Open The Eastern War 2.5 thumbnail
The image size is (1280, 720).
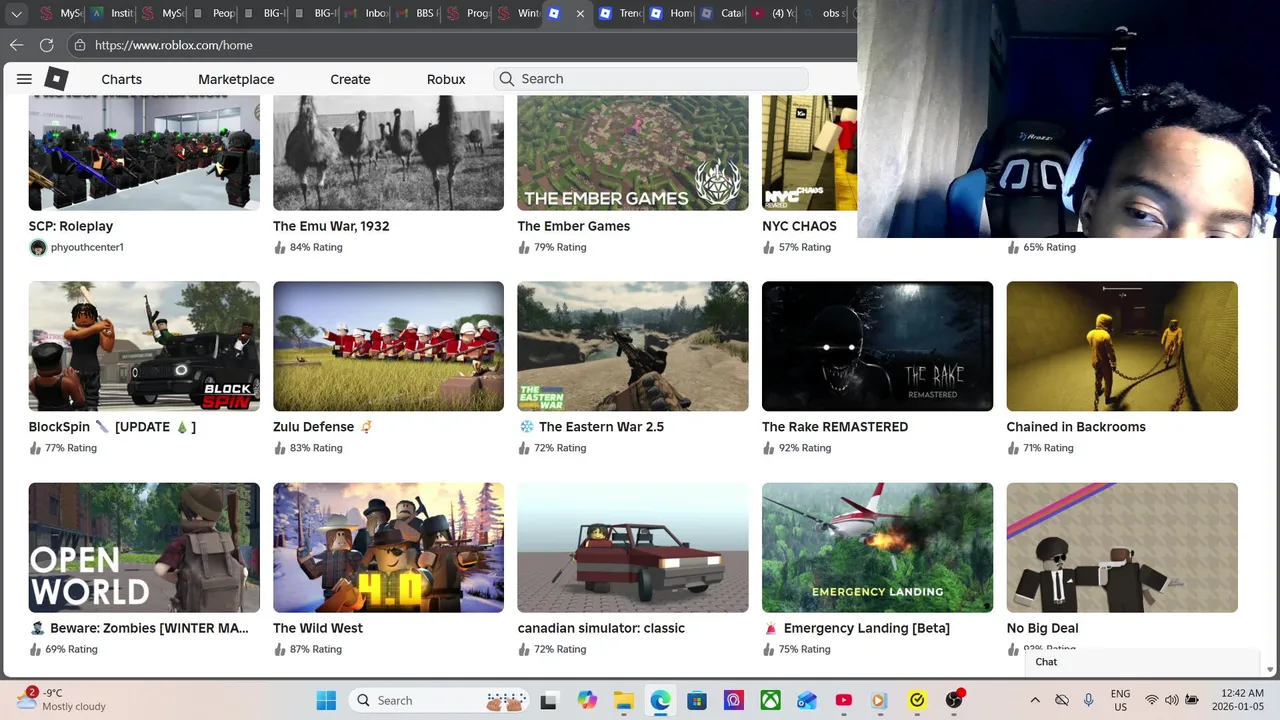[632, 346]
